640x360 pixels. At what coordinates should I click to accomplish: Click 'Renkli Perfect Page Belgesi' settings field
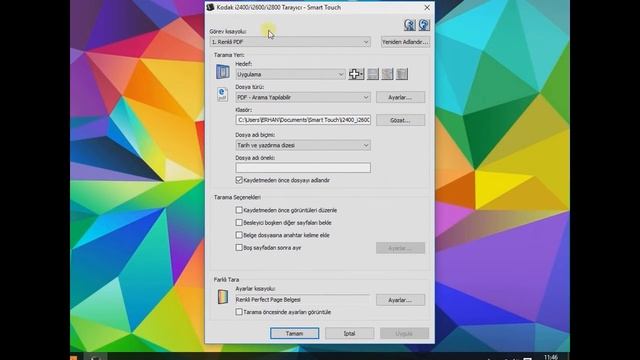pyautogui.click(x=303, y=300)
